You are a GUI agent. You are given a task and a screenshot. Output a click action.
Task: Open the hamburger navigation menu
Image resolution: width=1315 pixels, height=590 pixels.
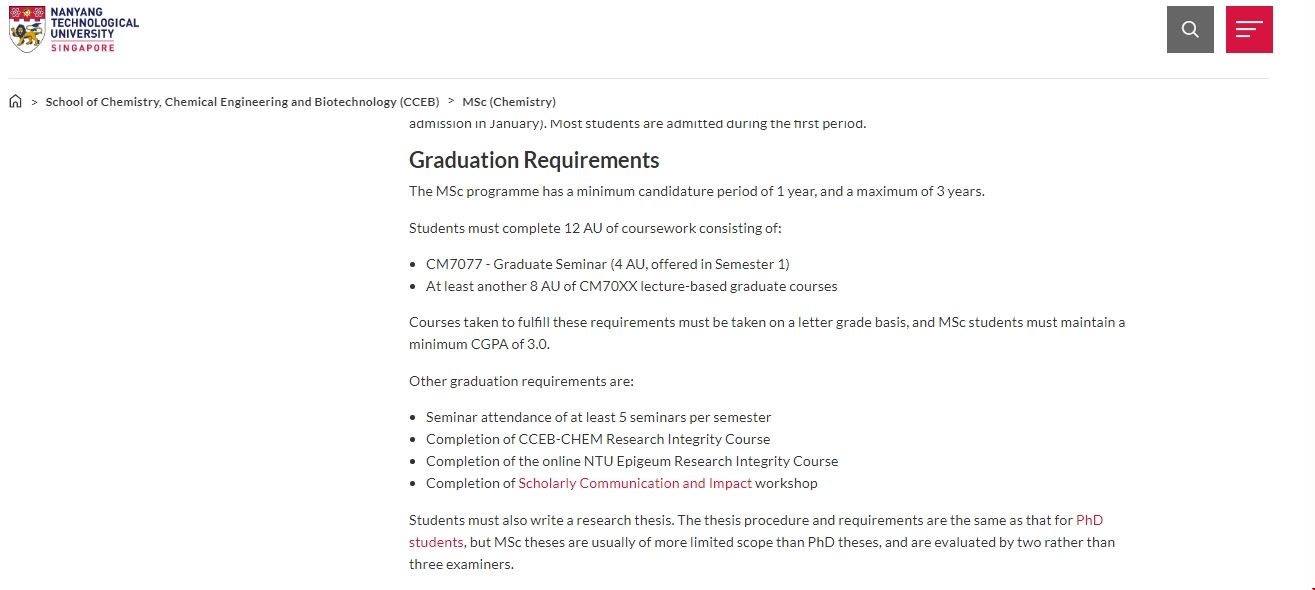click(x=1249, y=29)
